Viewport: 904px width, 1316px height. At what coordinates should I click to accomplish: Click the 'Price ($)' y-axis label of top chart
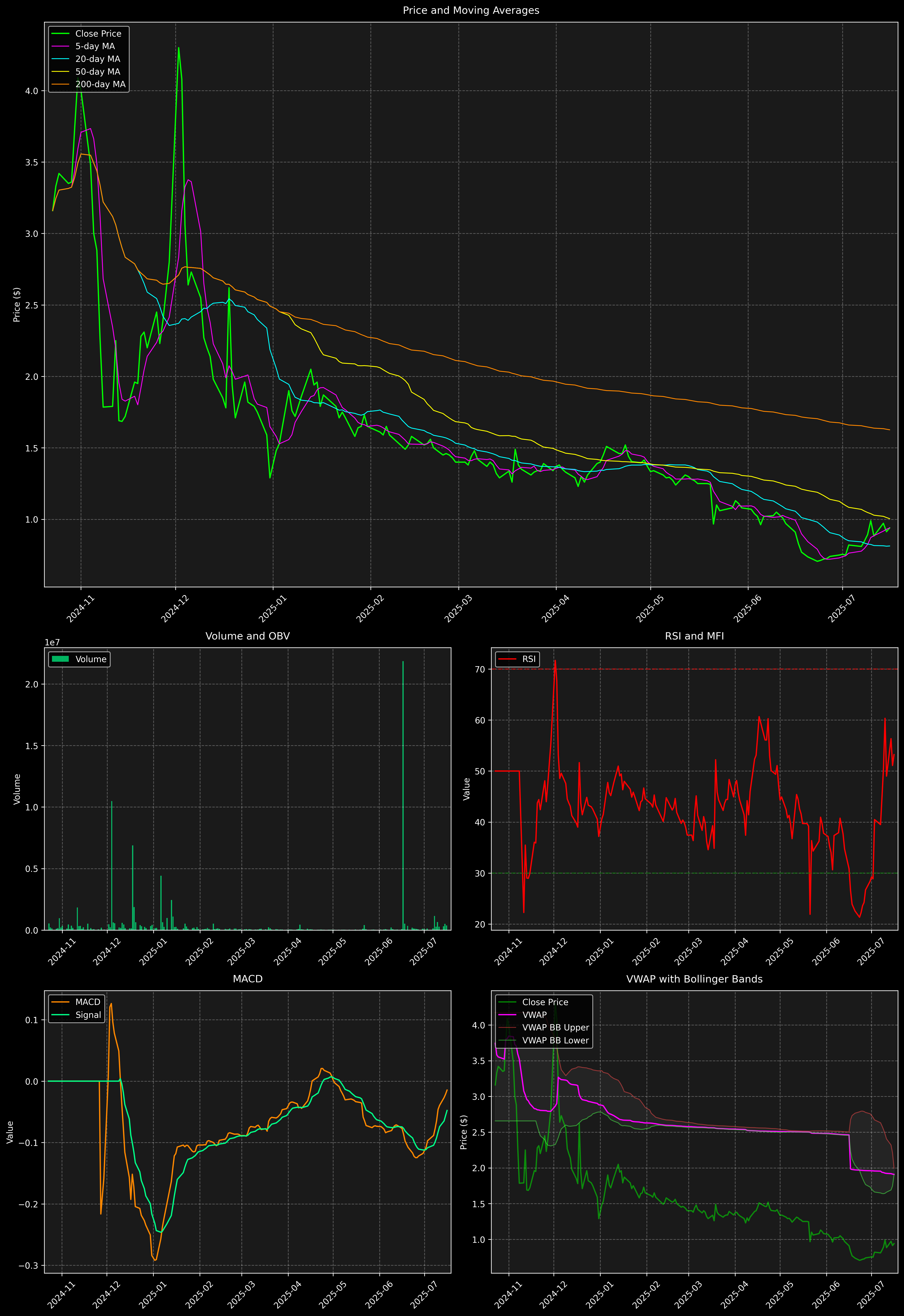pos(17,305)
